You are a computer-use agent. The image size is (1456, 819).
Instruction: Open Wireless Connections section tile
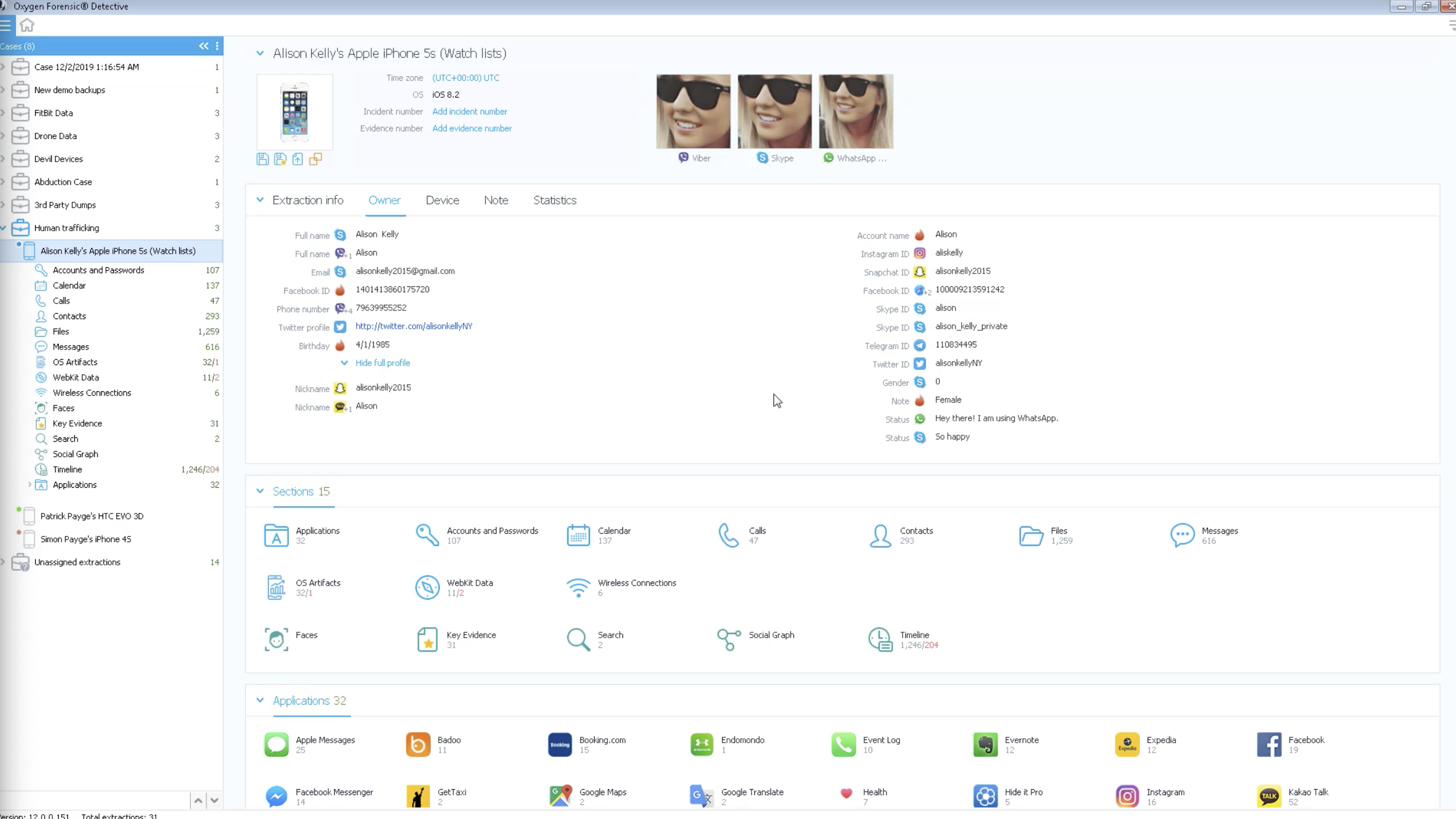coord(621,587)
